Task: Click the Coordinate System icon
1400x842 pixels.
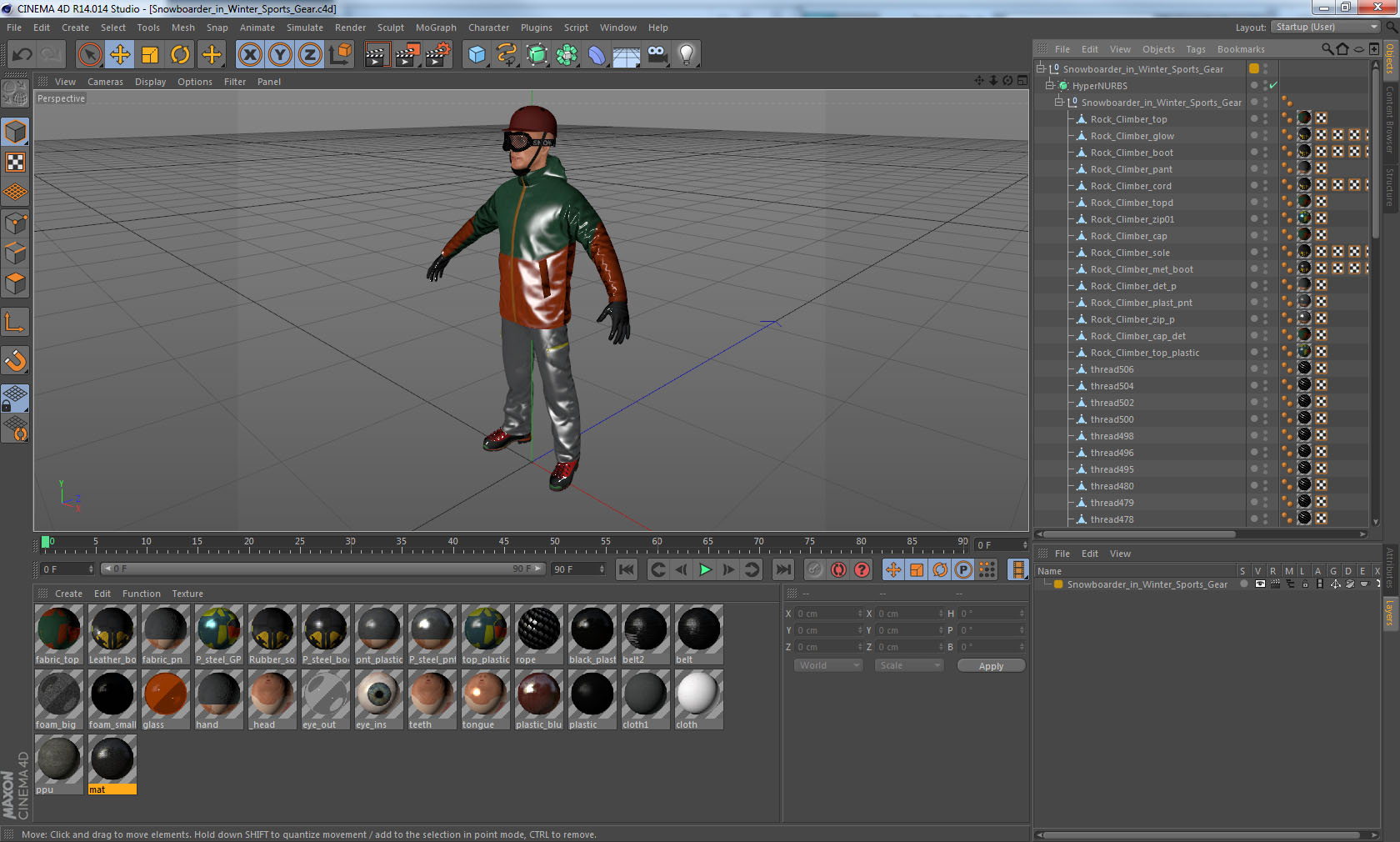Action: [340, 55]
